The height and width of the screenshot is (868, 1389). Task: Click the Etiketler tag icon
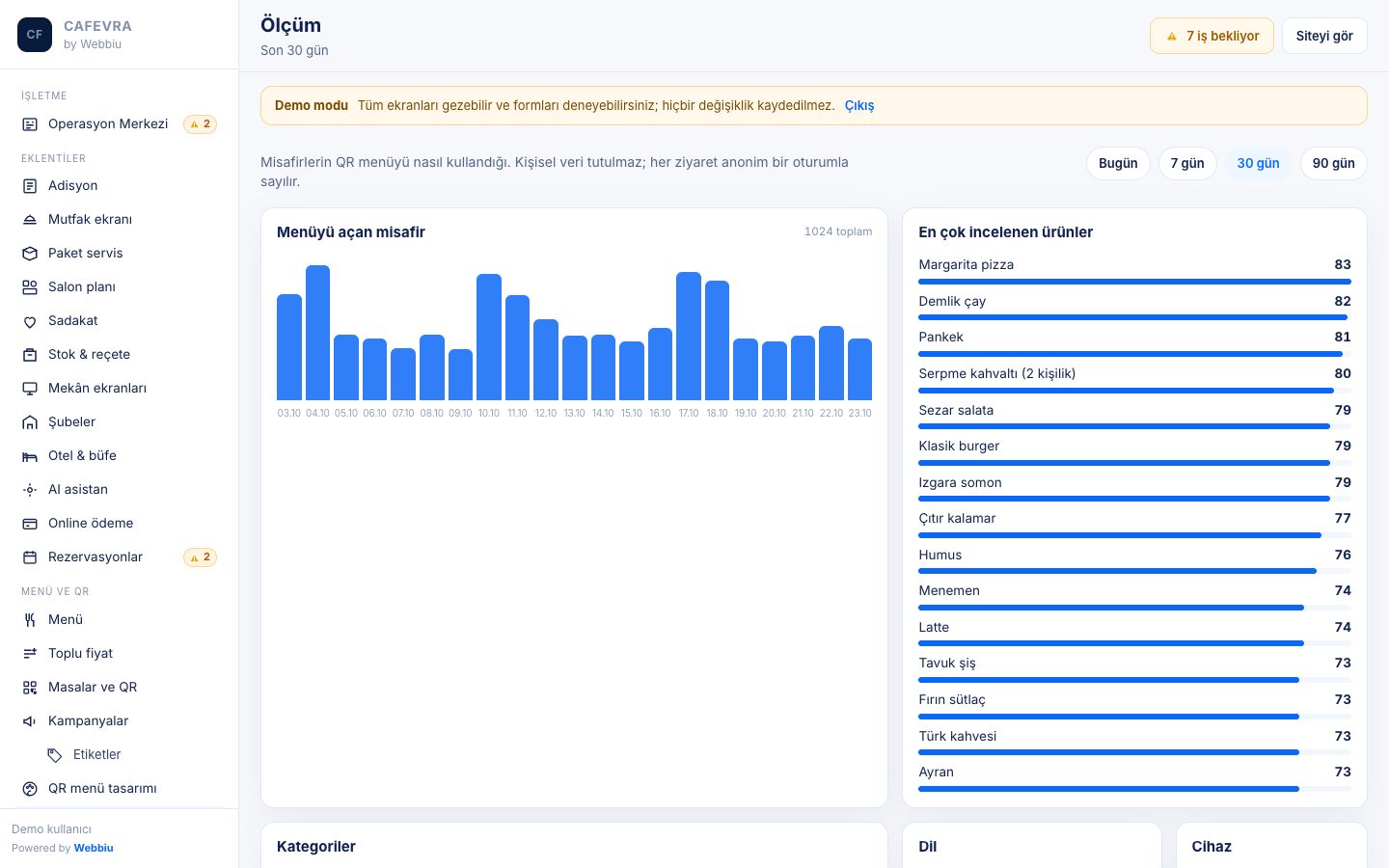[x=55, y=755]
